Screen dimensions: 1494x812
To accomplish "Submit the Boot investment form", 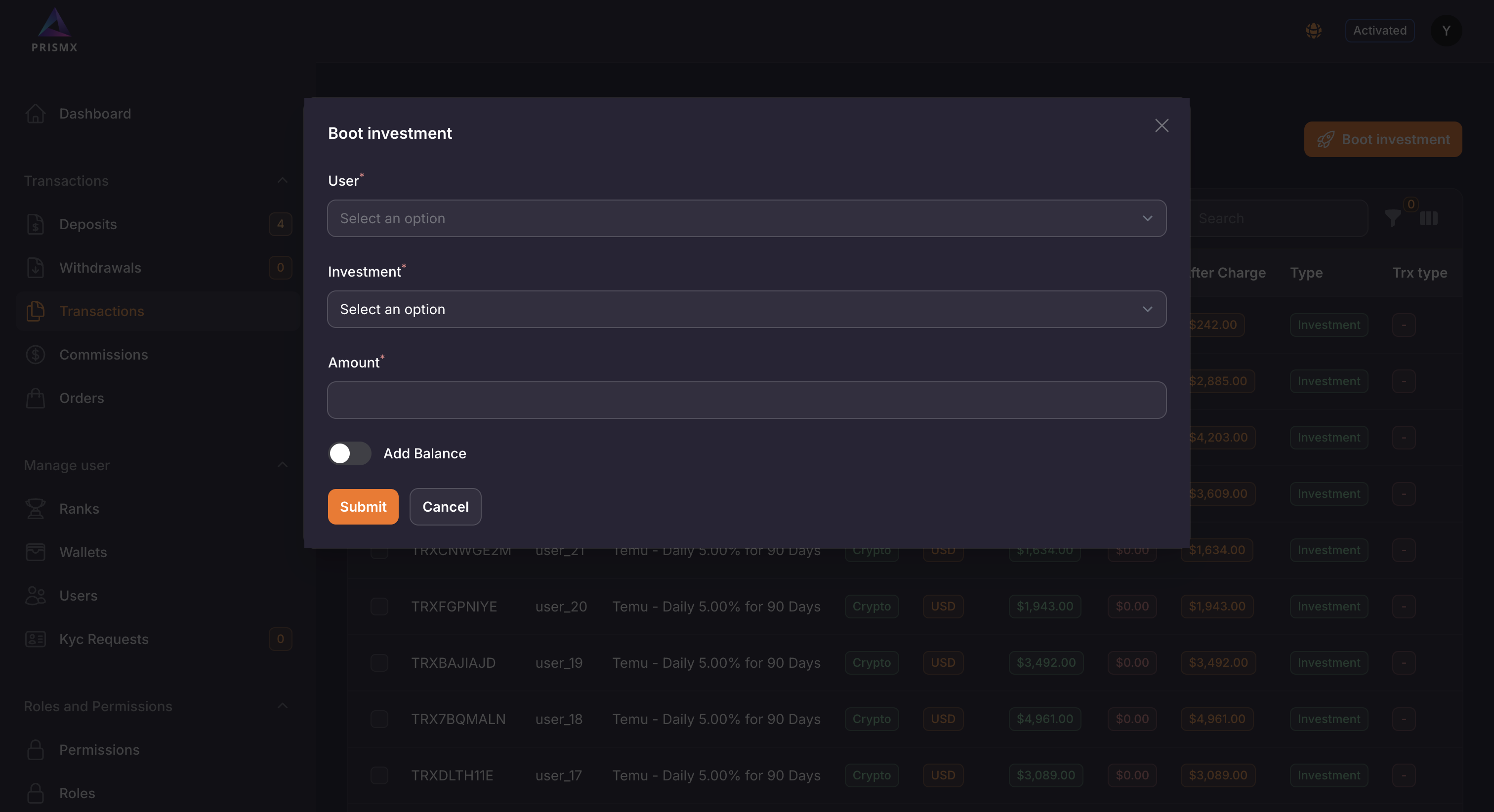I will (x=363, y=507).
